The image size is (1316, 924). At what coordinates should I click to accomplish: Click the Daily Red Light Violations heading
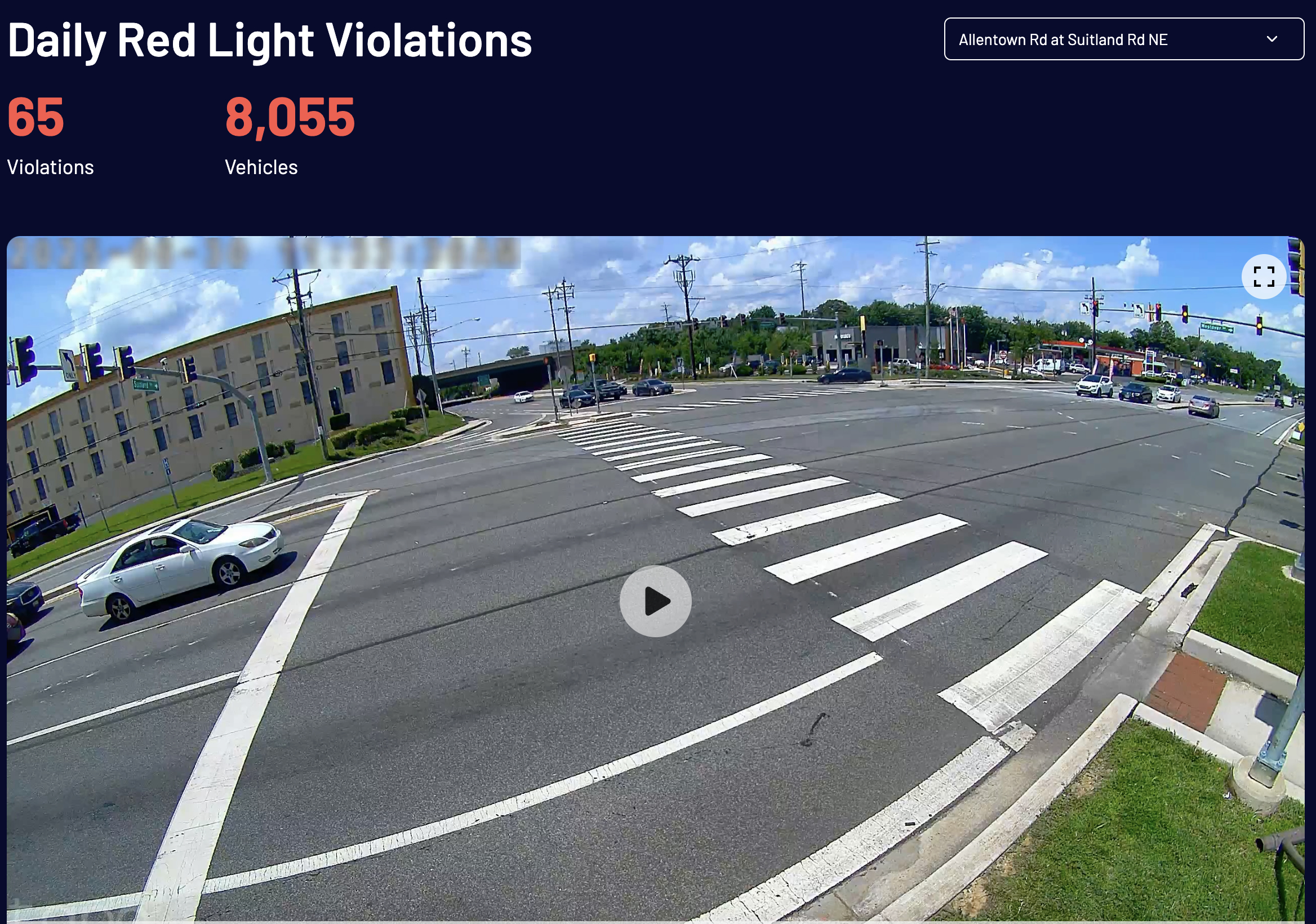click(x=270, y=40)
